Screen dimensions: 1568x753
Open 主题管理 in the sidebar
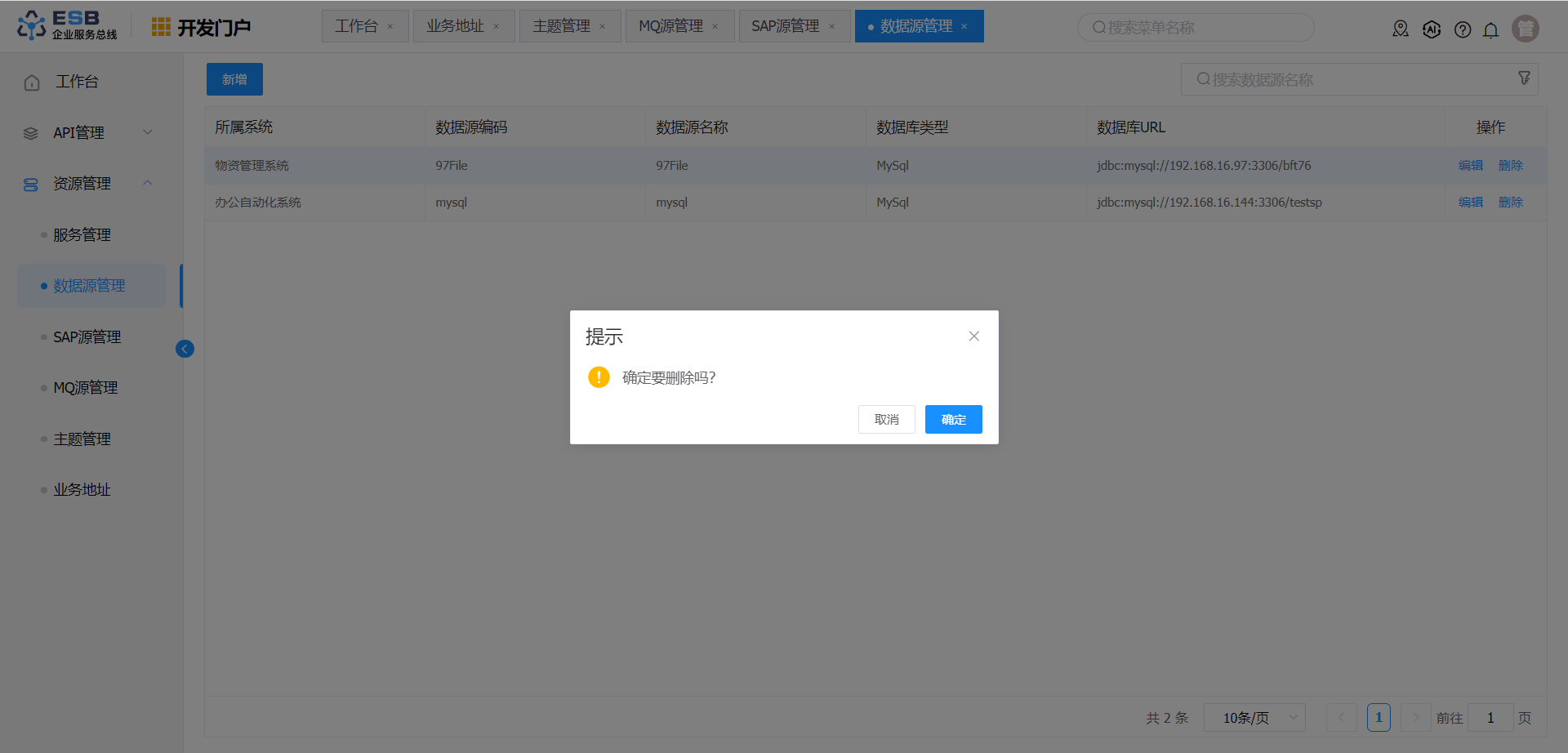[82, 439]
